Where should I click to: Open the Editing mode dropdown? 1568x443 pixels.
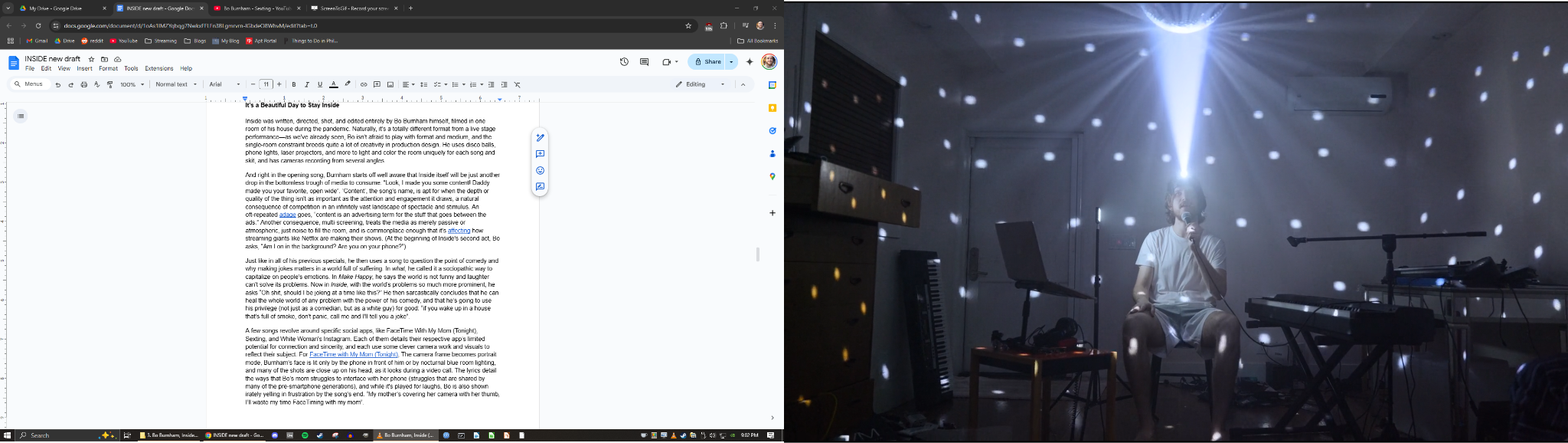click(700, 84)
